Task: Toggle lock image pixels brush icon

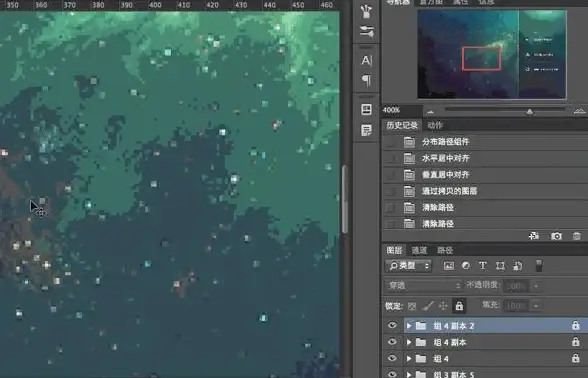Action: click(428, 306)
